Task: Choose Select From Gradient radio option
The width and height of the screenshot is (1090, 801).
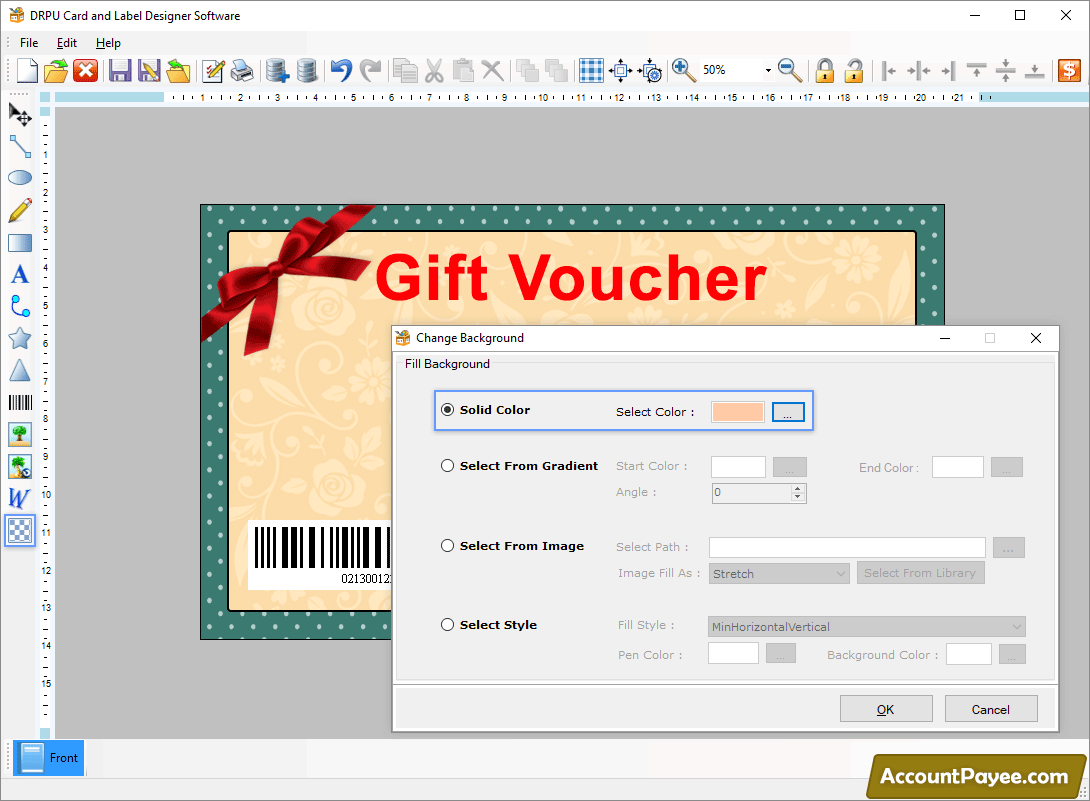Action: click(x=448, y=466)
